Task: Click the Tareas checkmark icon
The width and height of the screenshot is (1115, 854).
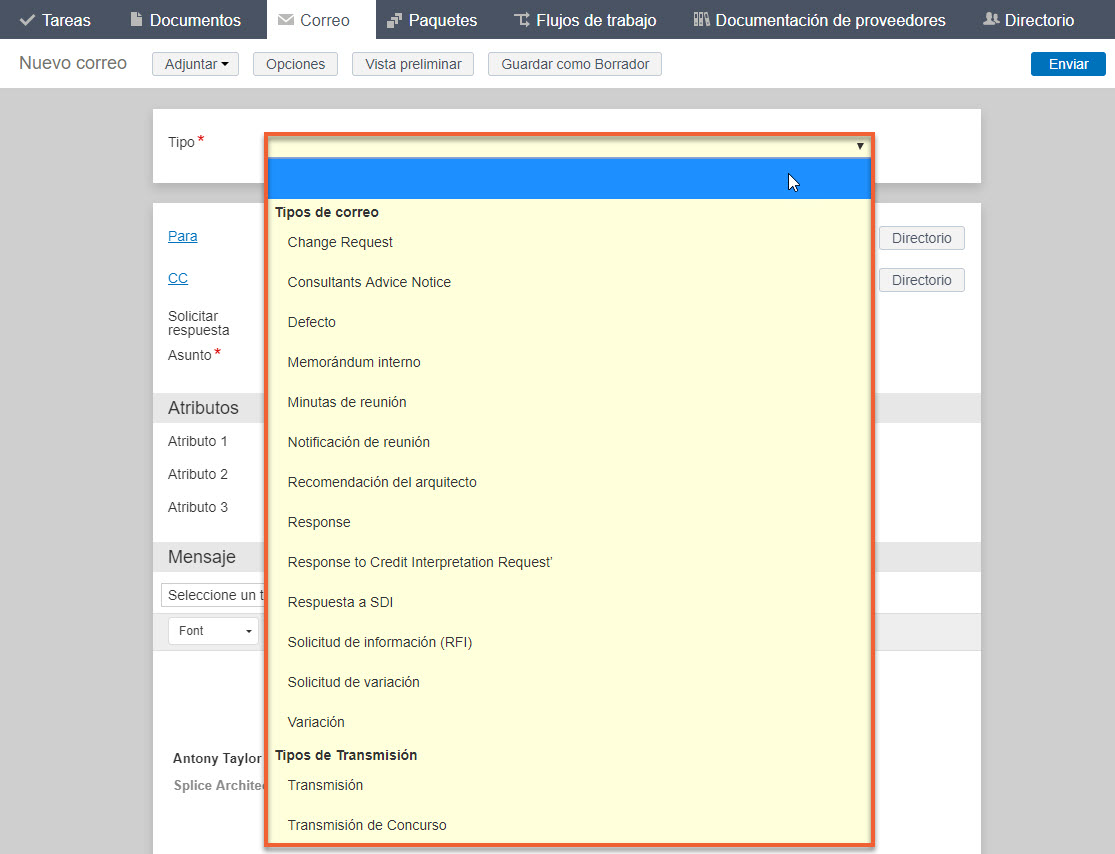Action: click(27, 20)
